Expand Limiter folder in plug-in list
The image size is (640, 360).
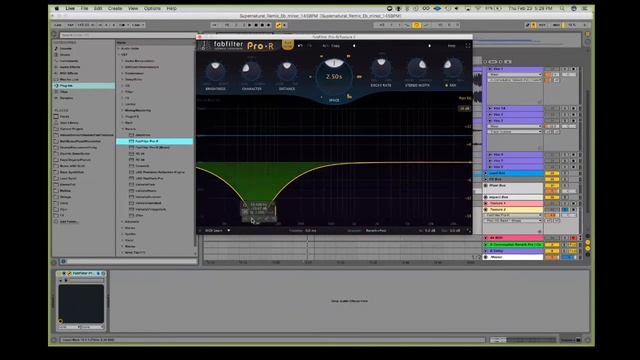coord(122,104)
